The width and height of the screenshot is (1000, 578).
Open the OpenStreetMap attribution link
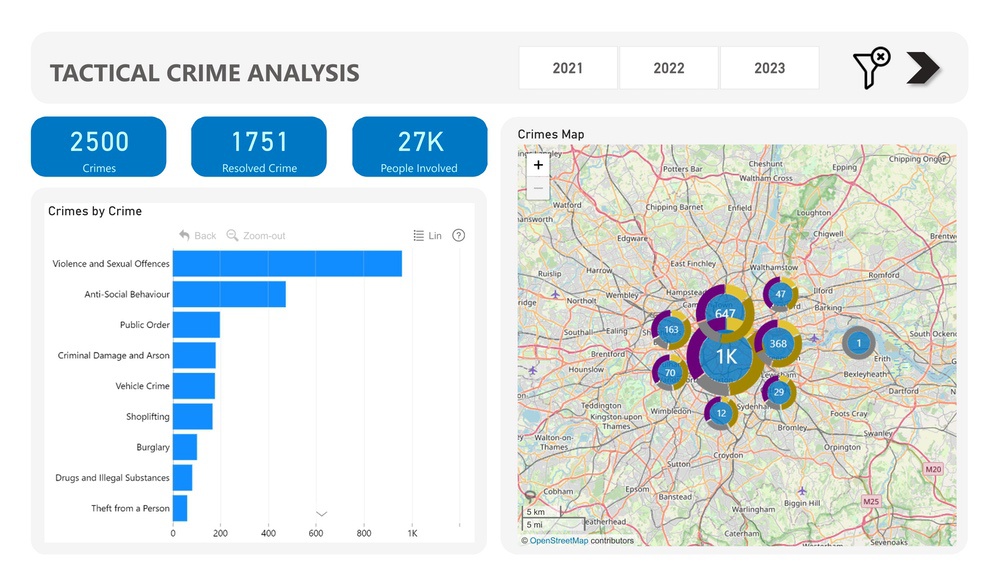(x=559, y=540)
